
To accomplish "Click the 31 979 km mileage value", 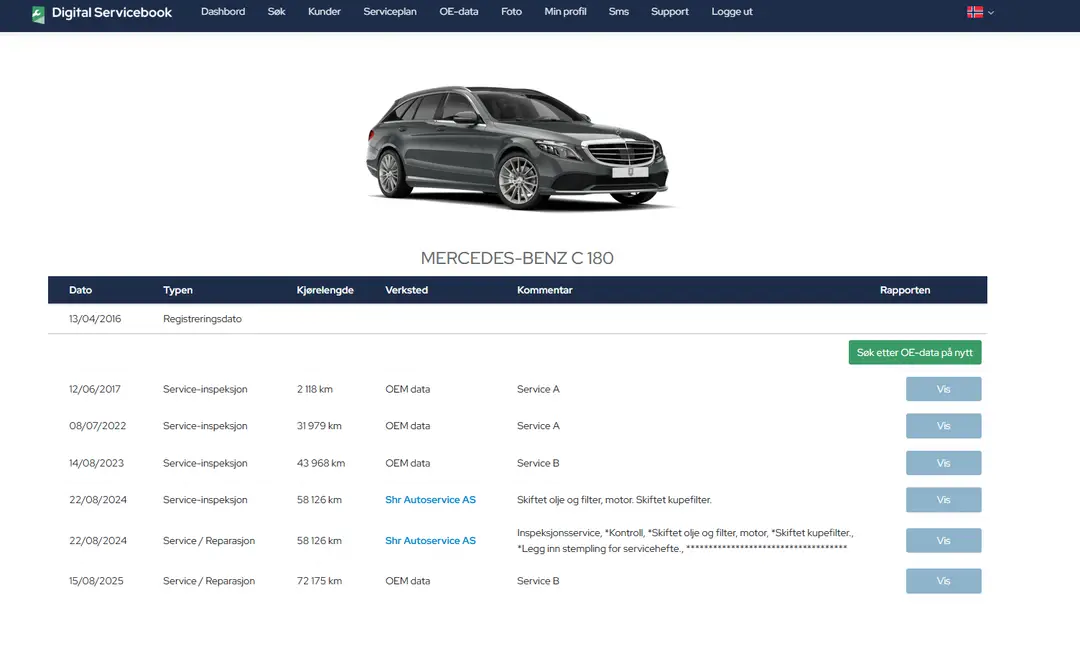I will click(x=319, y=426).
